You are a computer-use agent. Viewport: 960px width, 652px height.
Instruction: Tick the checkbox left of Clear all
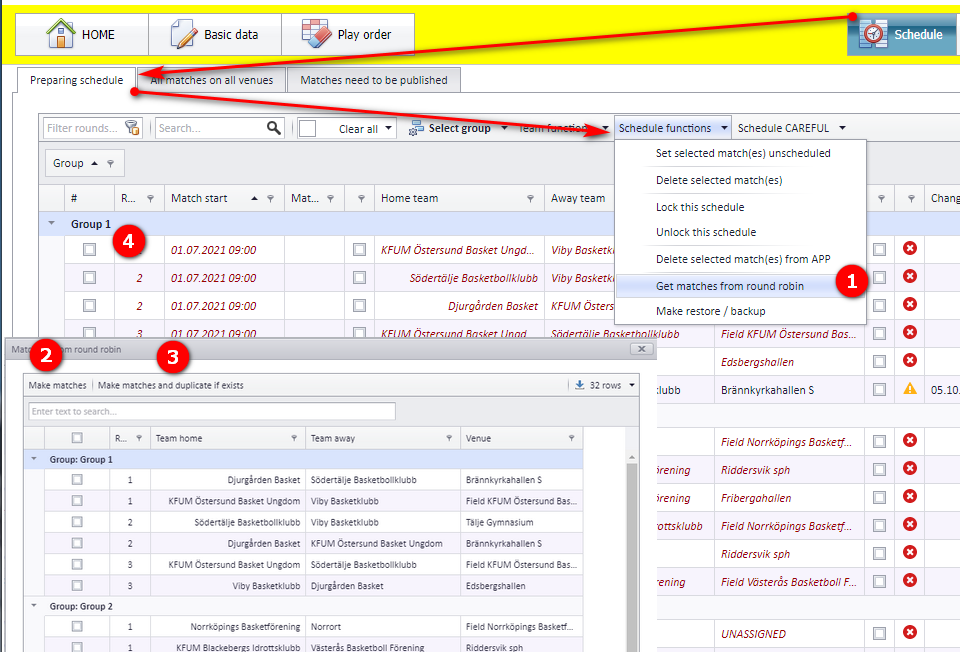point(307,128)
